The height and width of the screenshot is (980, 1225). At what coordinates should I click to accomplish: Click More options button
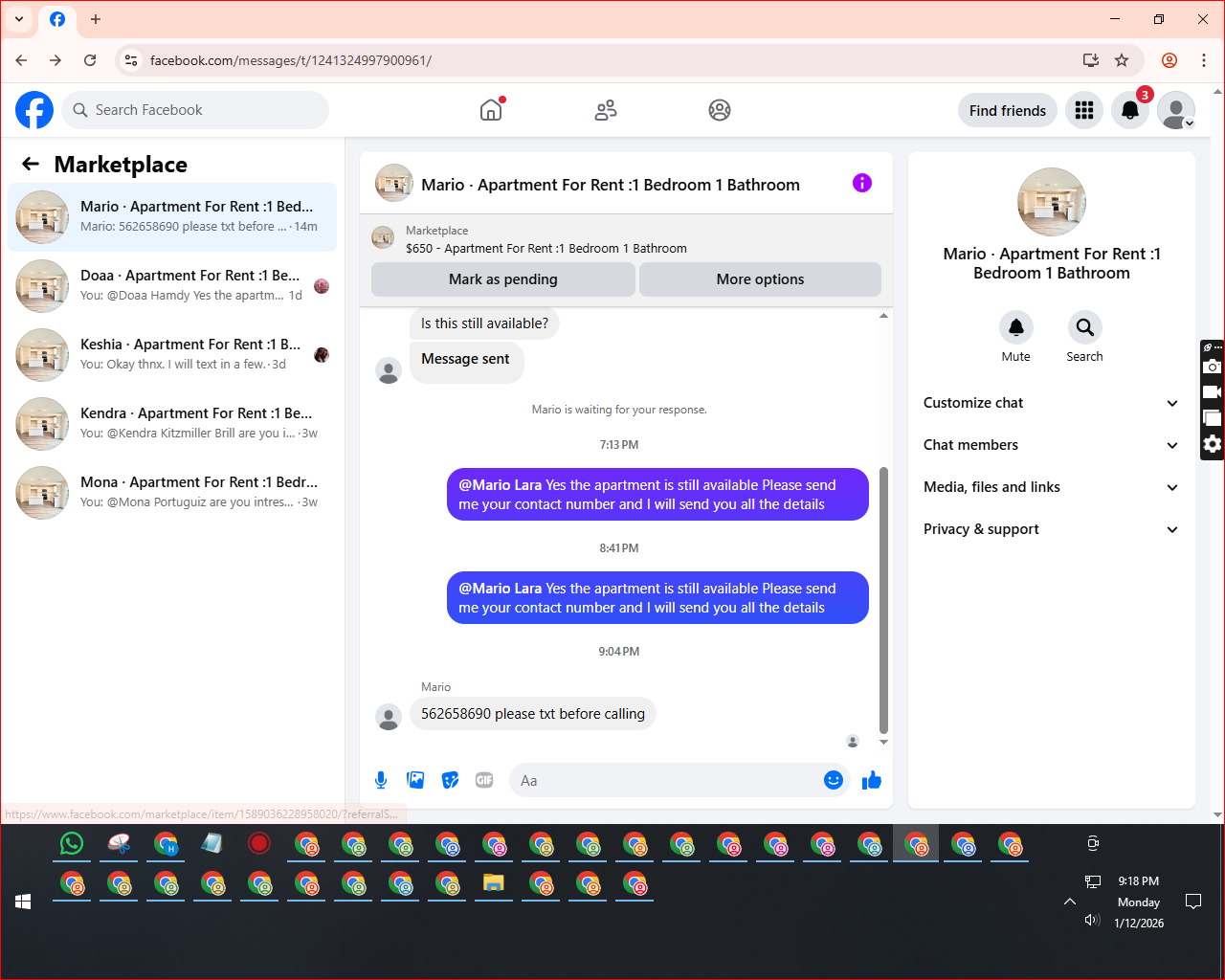(760, 279)
